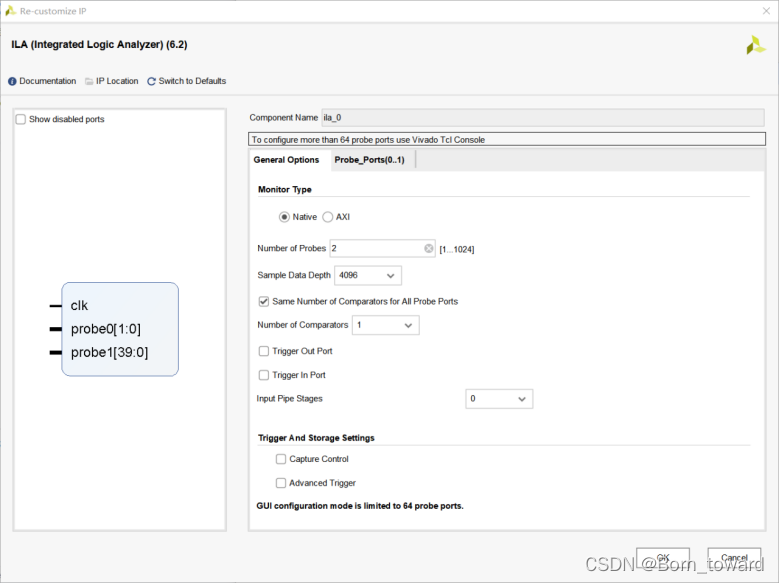This screenshot has height=583, width=779.
Task: Open the Sample Data Depth dropdown
Action: pos(368,275)
